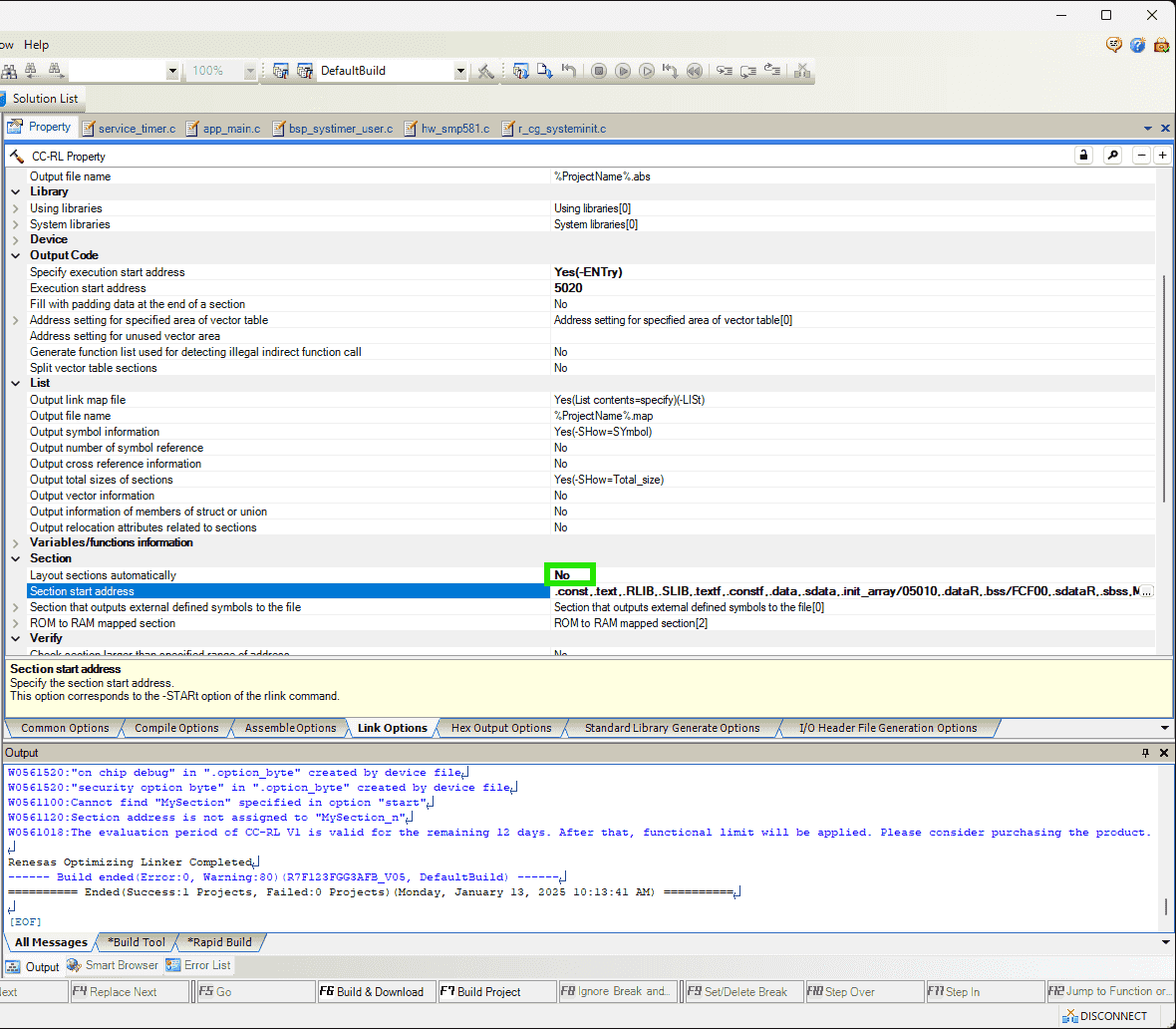This screenshot has height=1029, width=1176.
Task: Close the Output panel
Action: 1163,753
